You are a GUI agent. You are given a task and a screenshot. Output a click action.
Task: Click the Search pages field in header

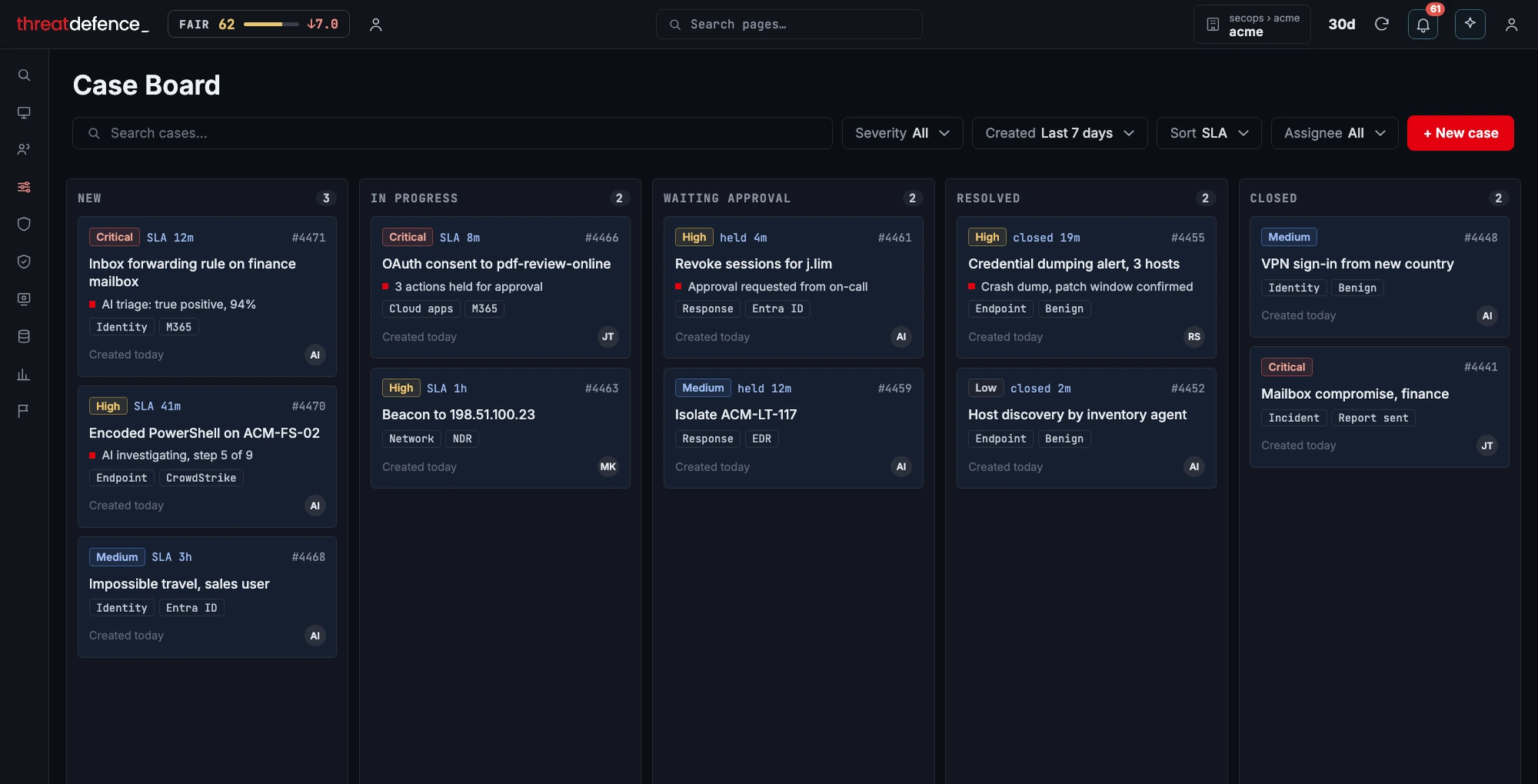coord(789,24)
